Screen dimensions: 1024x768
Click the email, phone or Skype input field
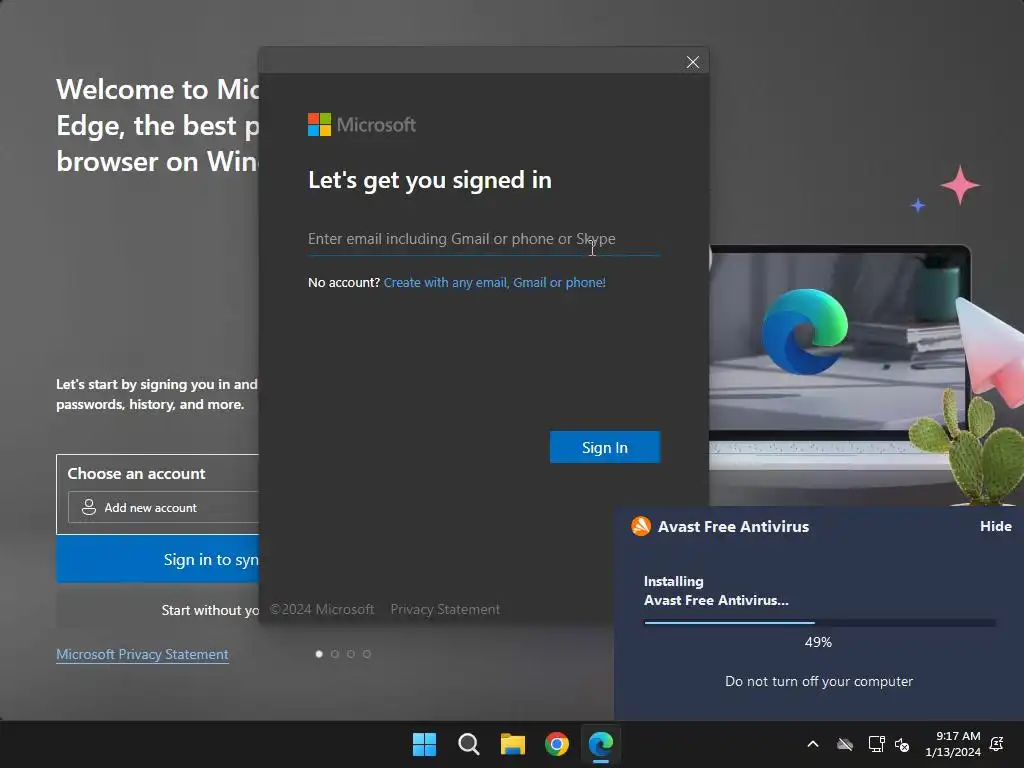(484, 239)
